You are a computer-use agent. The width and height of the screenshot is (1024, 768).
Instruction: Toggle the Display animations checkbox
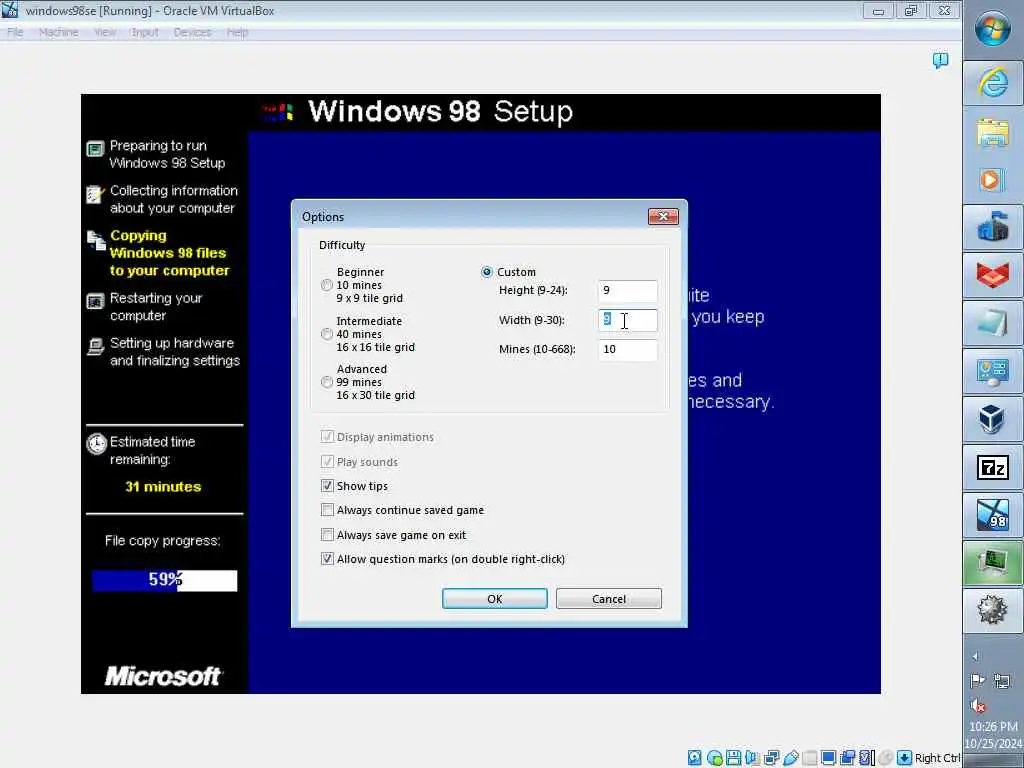(327, 437)
